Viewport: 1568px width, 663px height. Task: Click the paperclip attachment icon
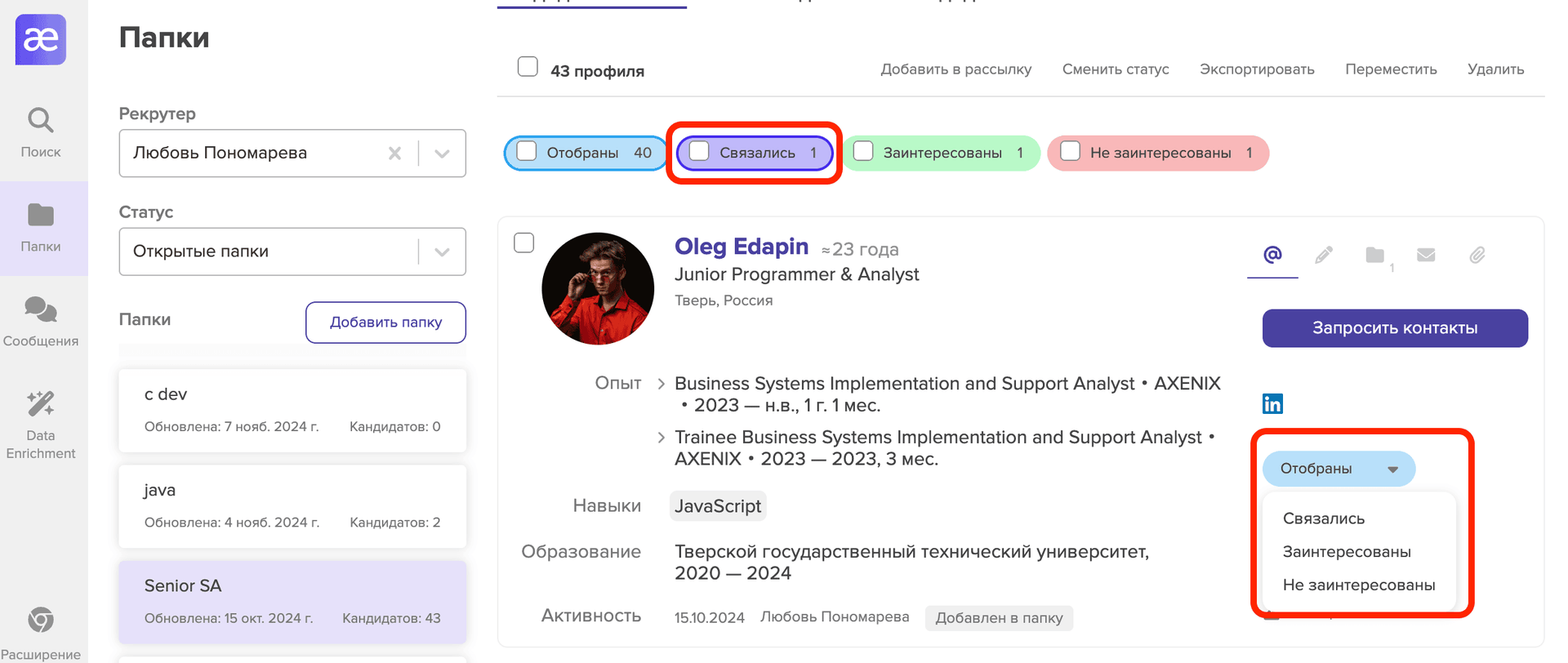click(x=1477, y=256)
